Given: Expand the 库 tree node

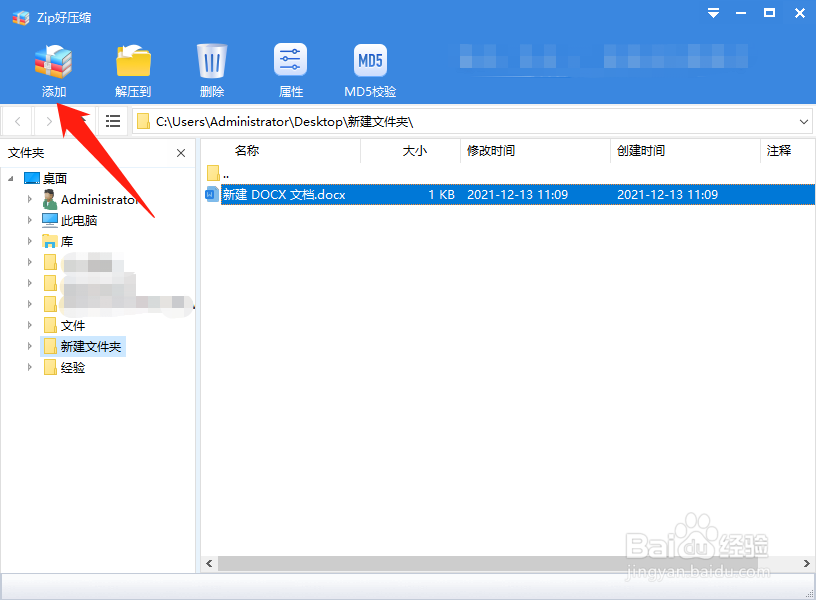Looking at the screenshot, I should point(30,241).
